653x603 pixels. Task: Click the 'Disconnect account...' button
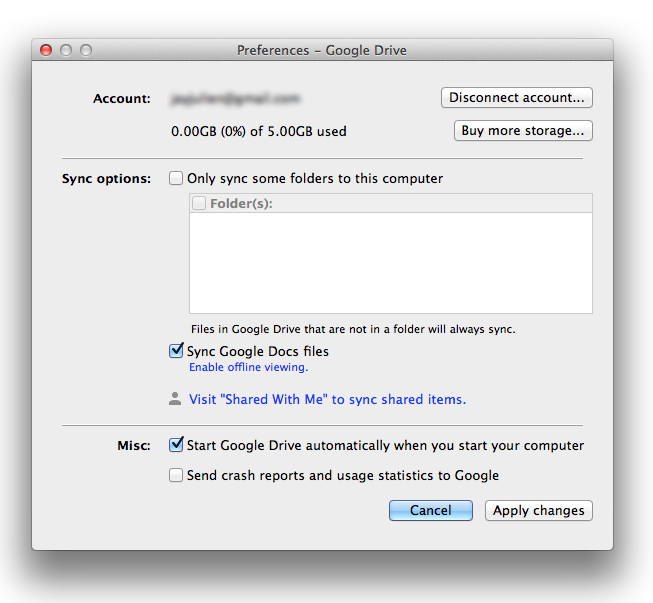coord(517,98)
